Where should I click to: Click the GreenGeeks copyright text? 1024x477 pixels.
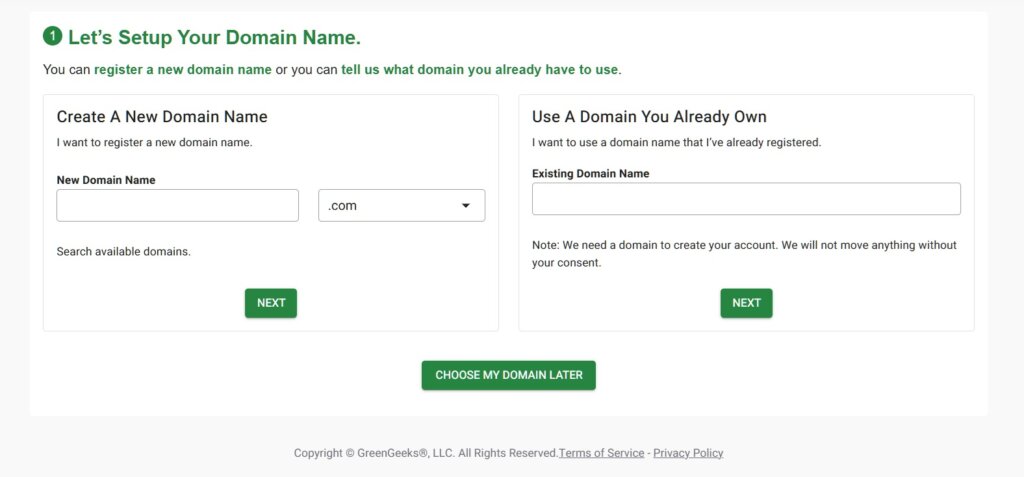(425, 453)
